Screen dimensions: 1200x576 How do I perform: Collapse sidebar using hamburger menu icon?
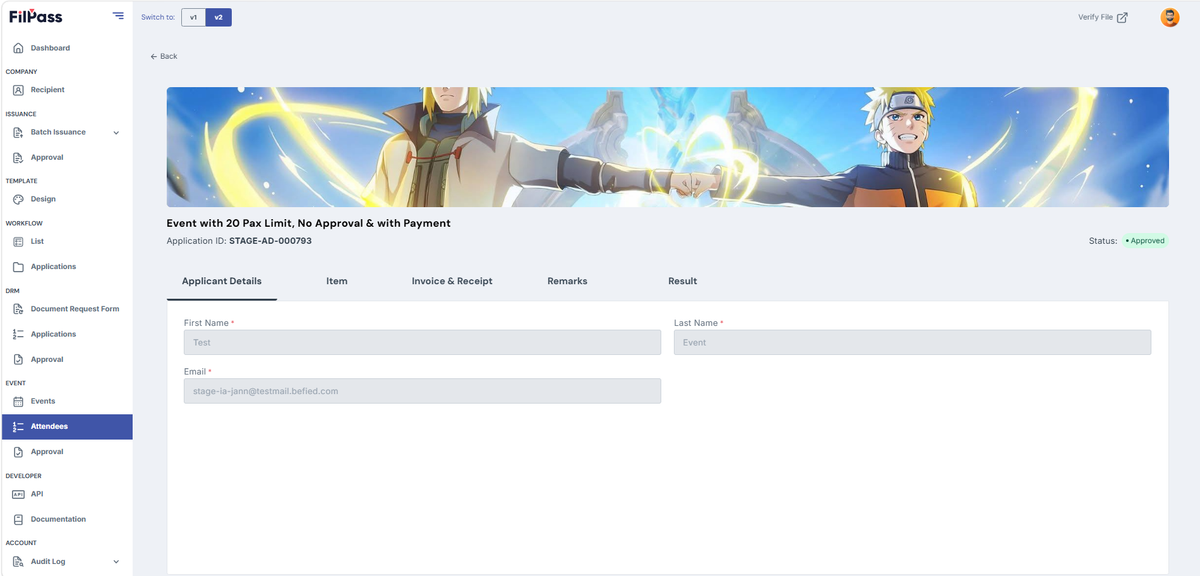pyautogui.click(x=118, y=16)
